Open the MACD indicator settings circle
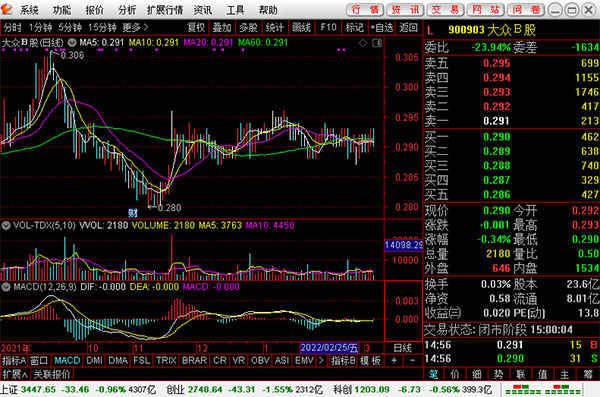 6,286
